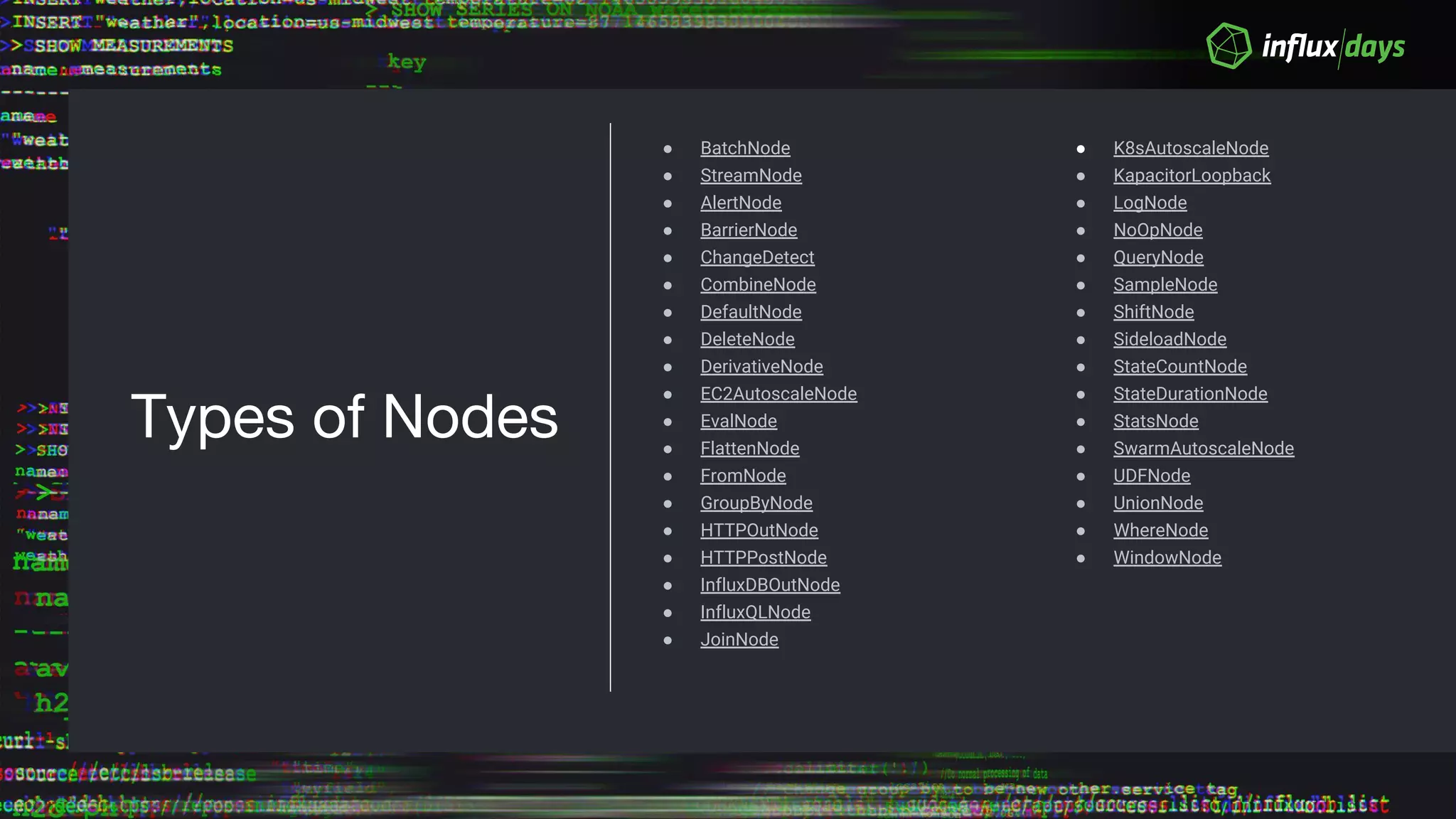Screen dimensions: 1456x819
Task: Open the FromNode link
Action: point(743,476)
